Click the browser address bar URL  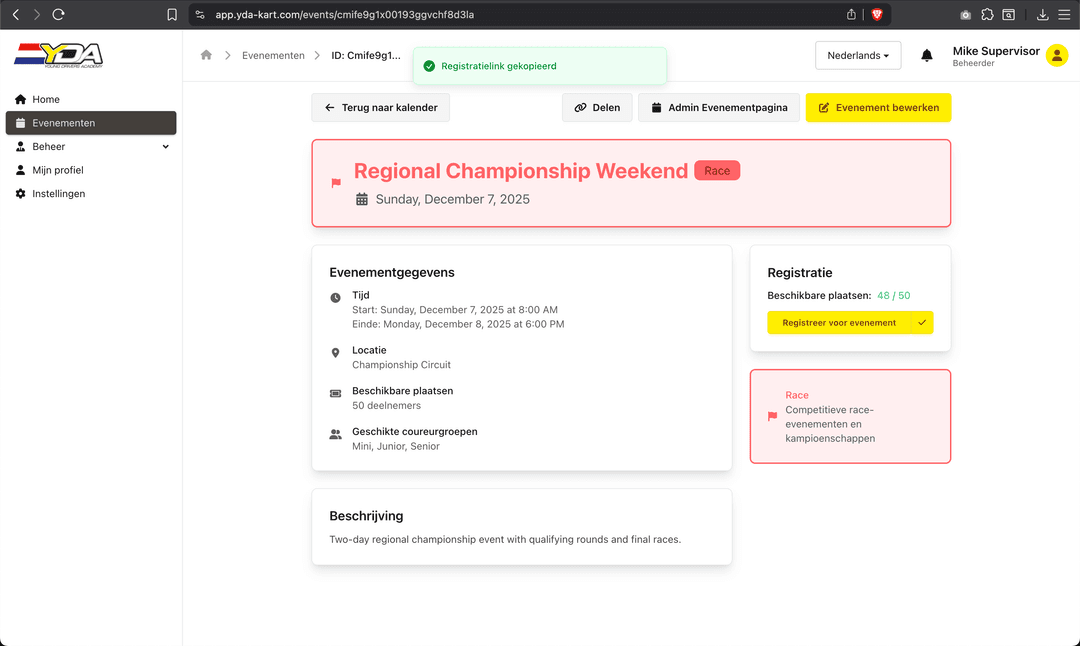pyautogui.click(x=345, y=15)
